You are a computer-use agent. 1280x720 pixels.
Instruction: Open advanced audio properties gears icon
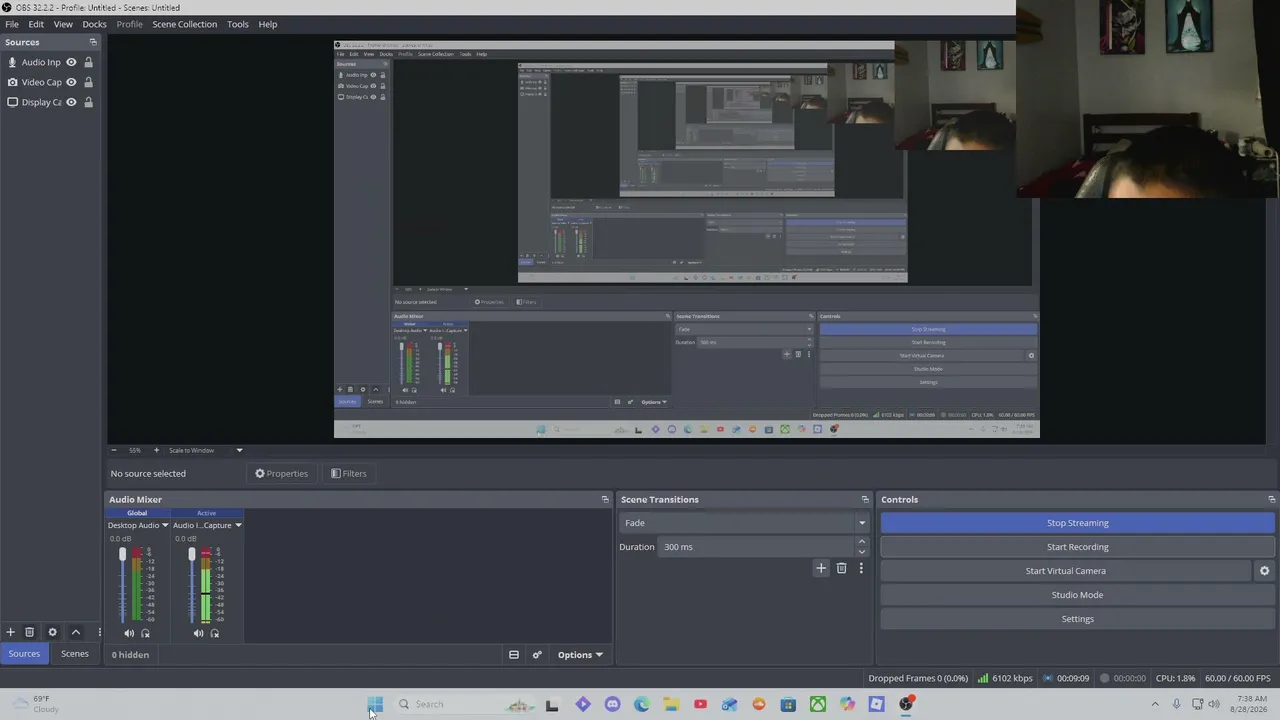(537, 655)
